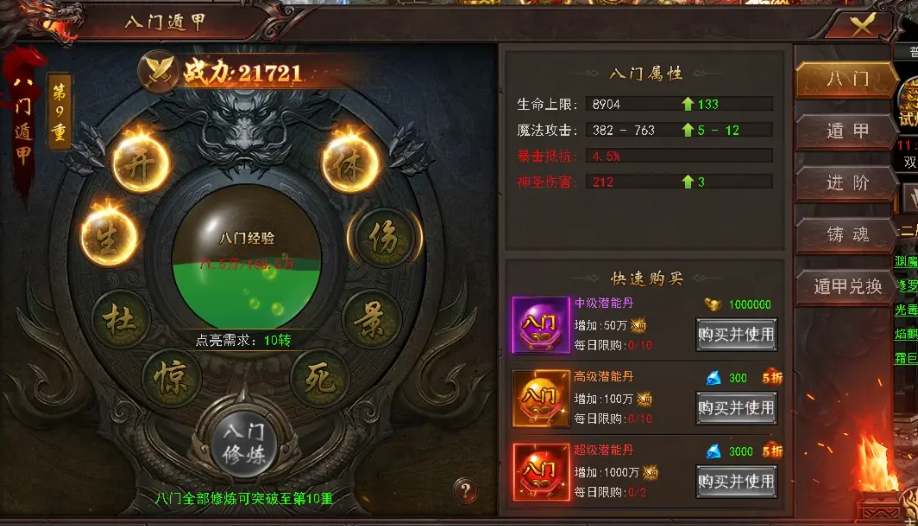The image size is (918, 526).
Task: Buy and use 超级潜能丹
Action: (x=737, y=481)
